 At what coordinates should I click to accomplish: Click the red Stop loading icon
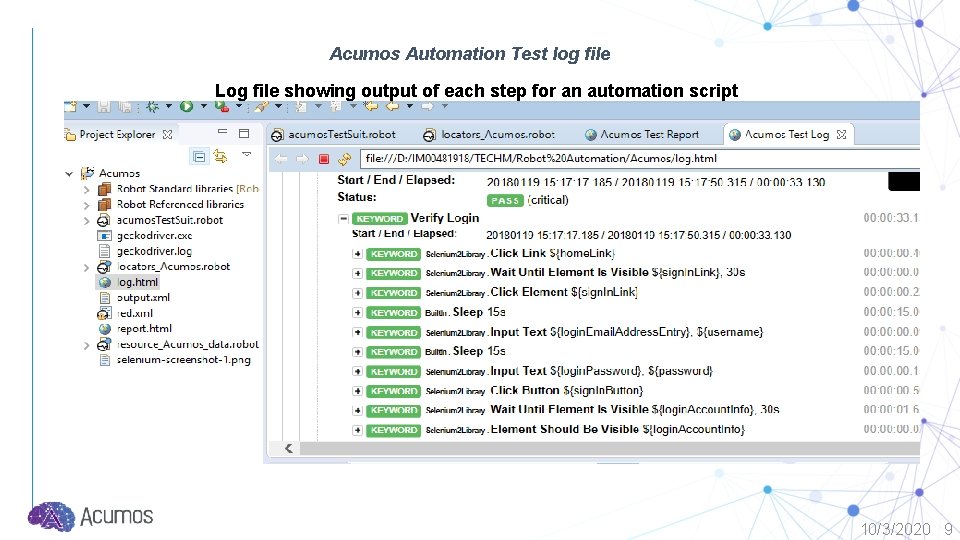tap(324, 159)
